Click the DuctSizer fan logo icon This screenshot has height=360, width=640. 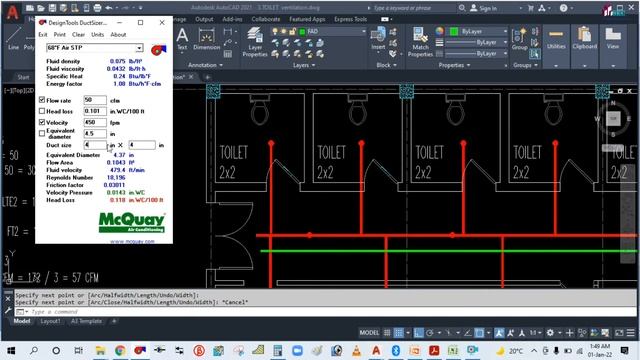pos(158,50)
